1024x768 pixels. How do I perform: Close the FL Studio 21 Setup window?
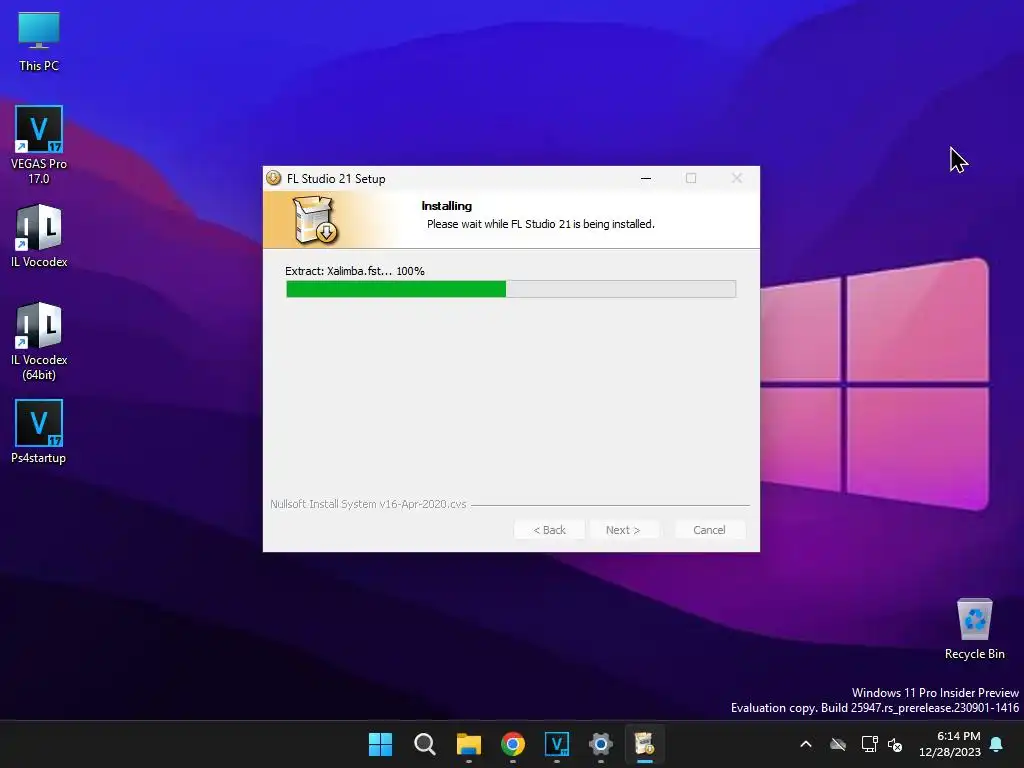737,178
